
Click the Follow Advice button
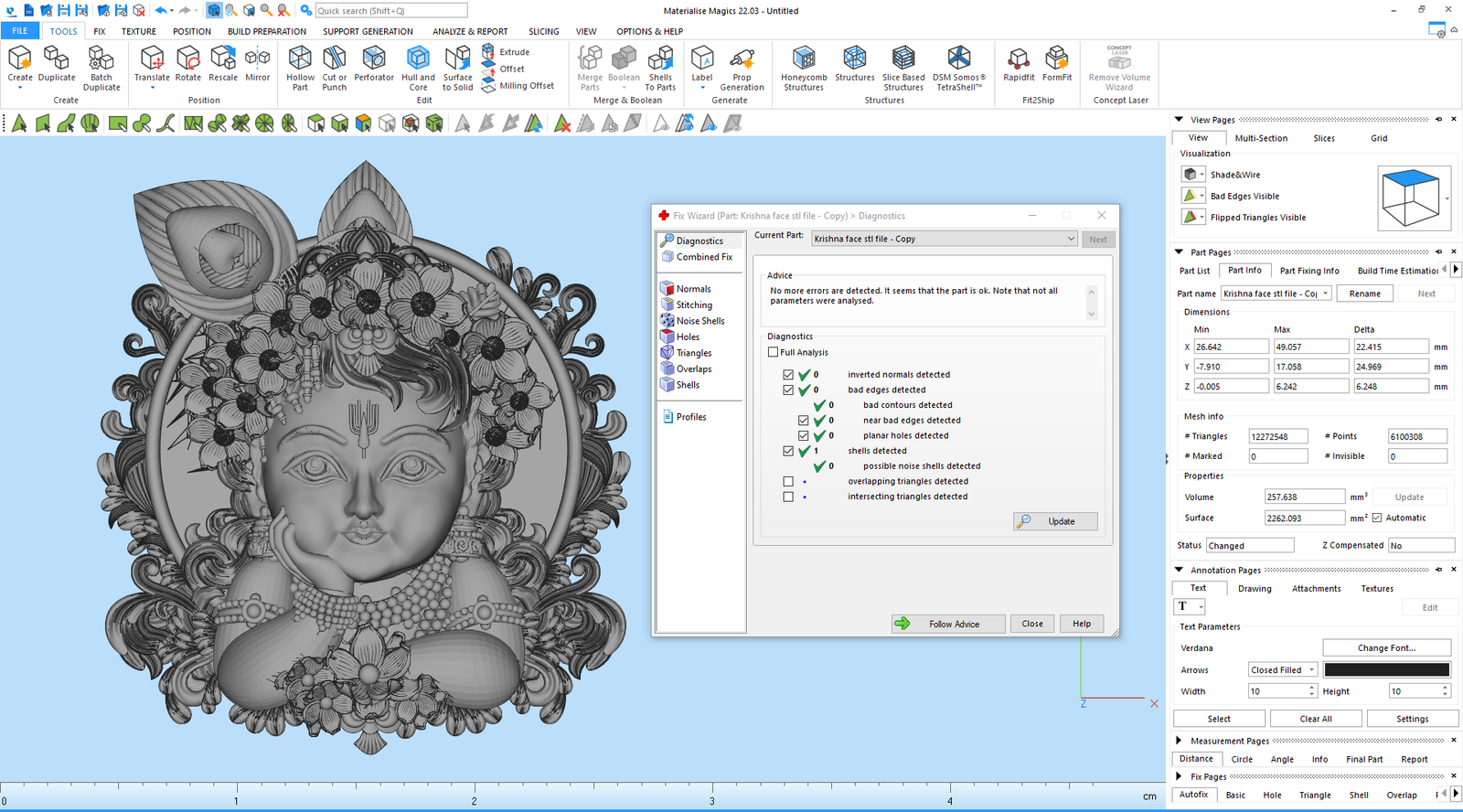click(948, 624)
